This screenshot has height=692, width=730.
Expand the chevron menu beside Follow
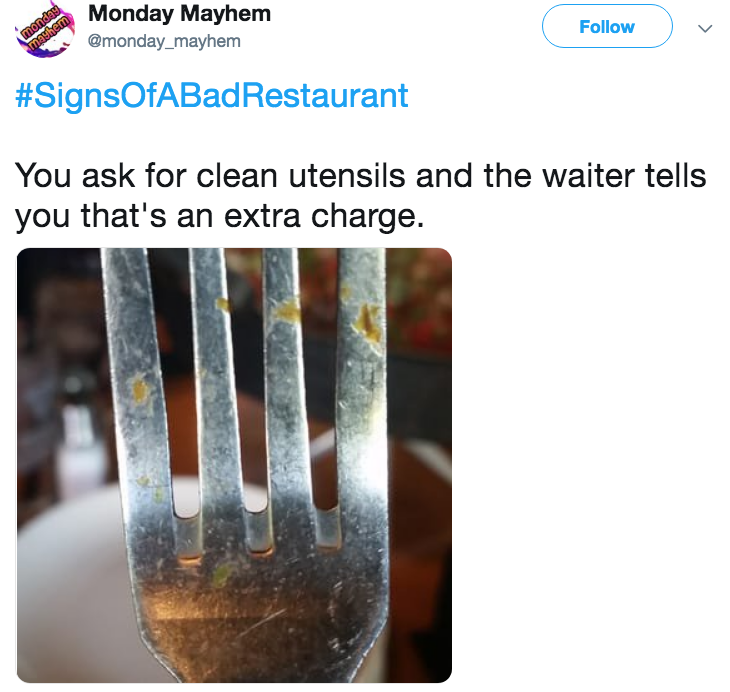click(x=705, y=28)
